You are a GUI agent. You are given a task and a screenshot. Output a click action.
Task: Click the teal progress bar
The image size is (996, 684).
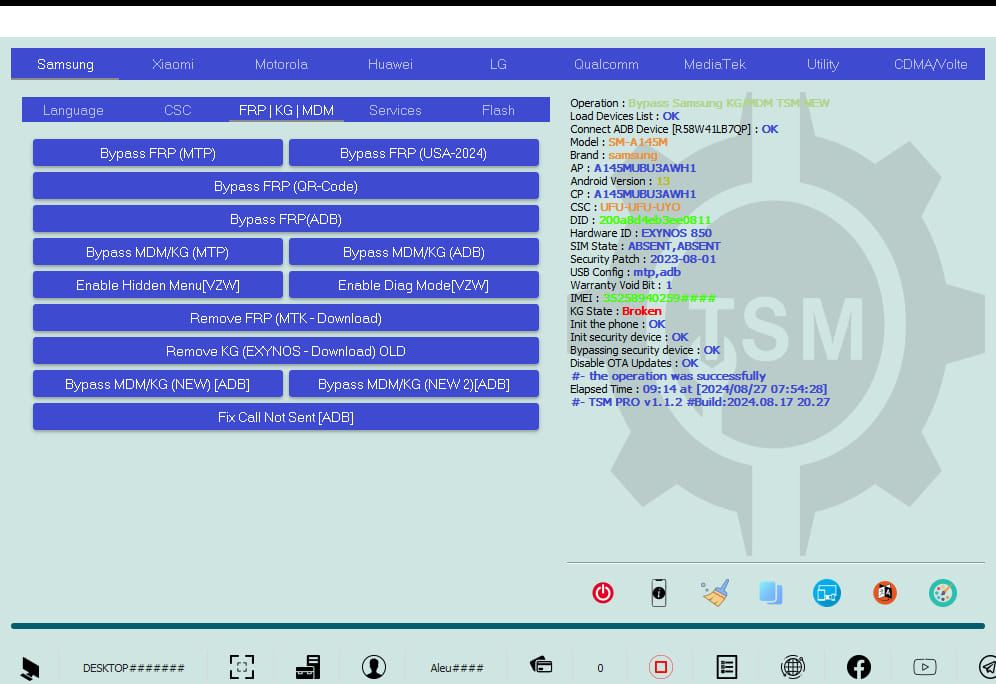pos(498,626)
